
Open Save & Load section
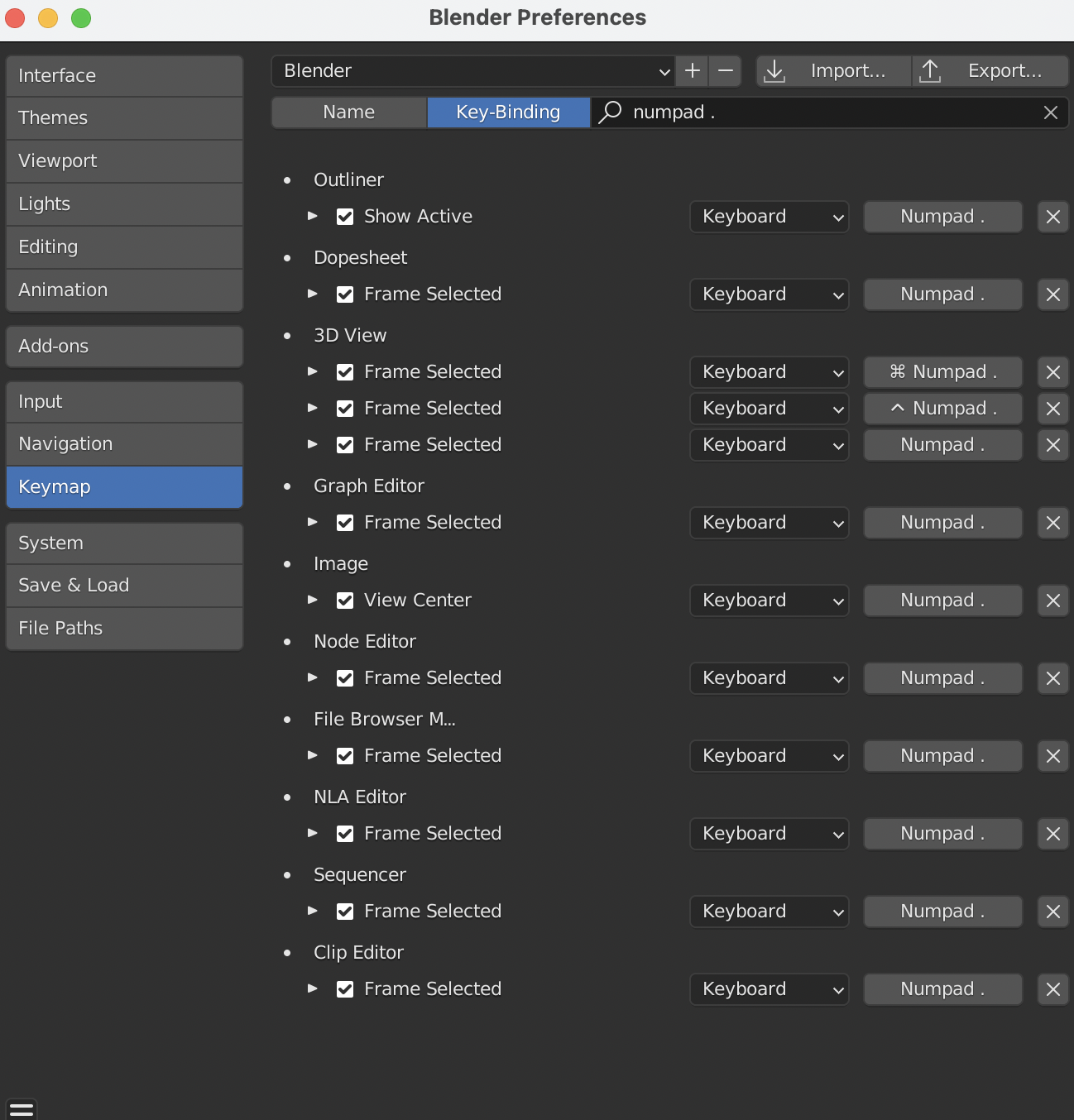[x=125, y=586]
